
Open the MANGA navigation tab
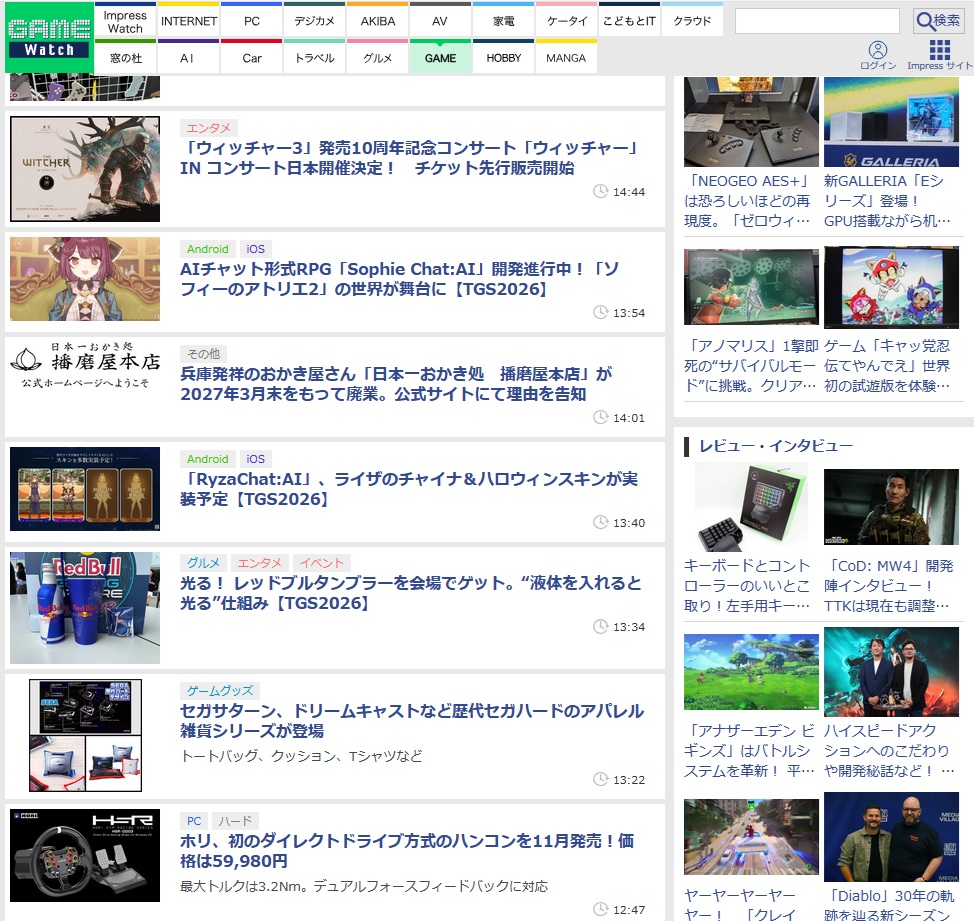coord(566,57)
